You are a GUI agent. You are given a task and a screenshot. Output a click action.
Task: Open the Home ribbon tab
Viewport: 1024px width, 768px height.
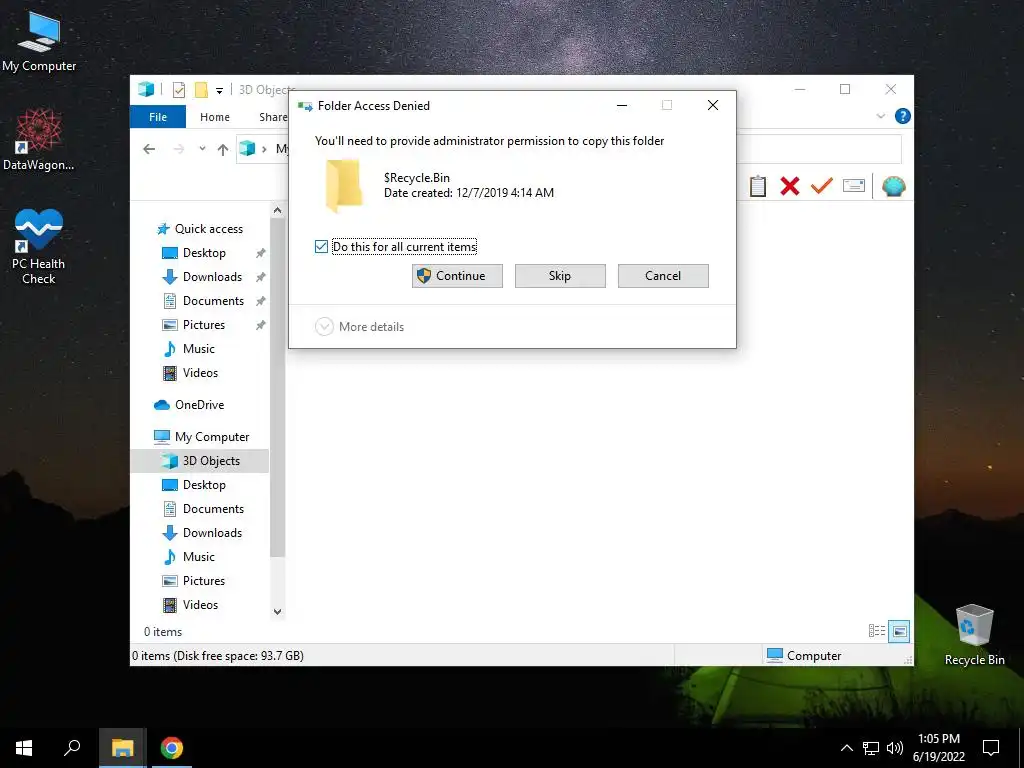pyautogui.click(x=215, y=117)
